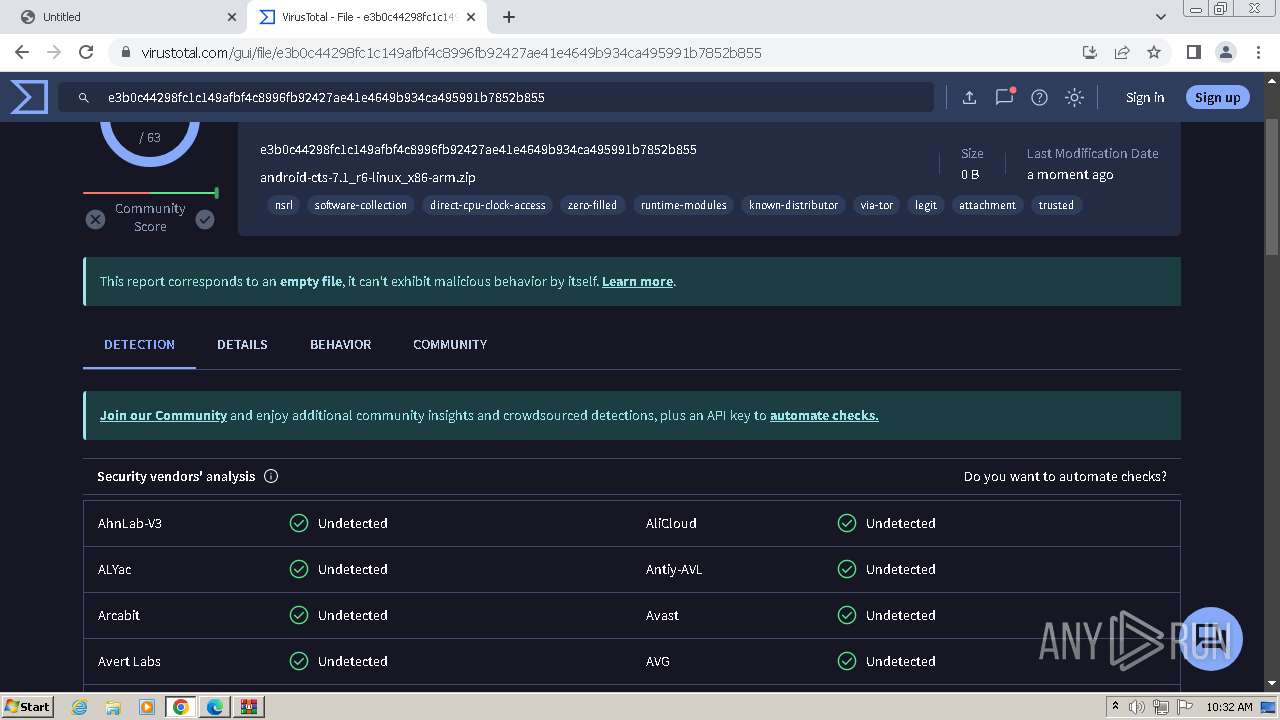Toggle the browser side panel icon

coord(1193,52)
